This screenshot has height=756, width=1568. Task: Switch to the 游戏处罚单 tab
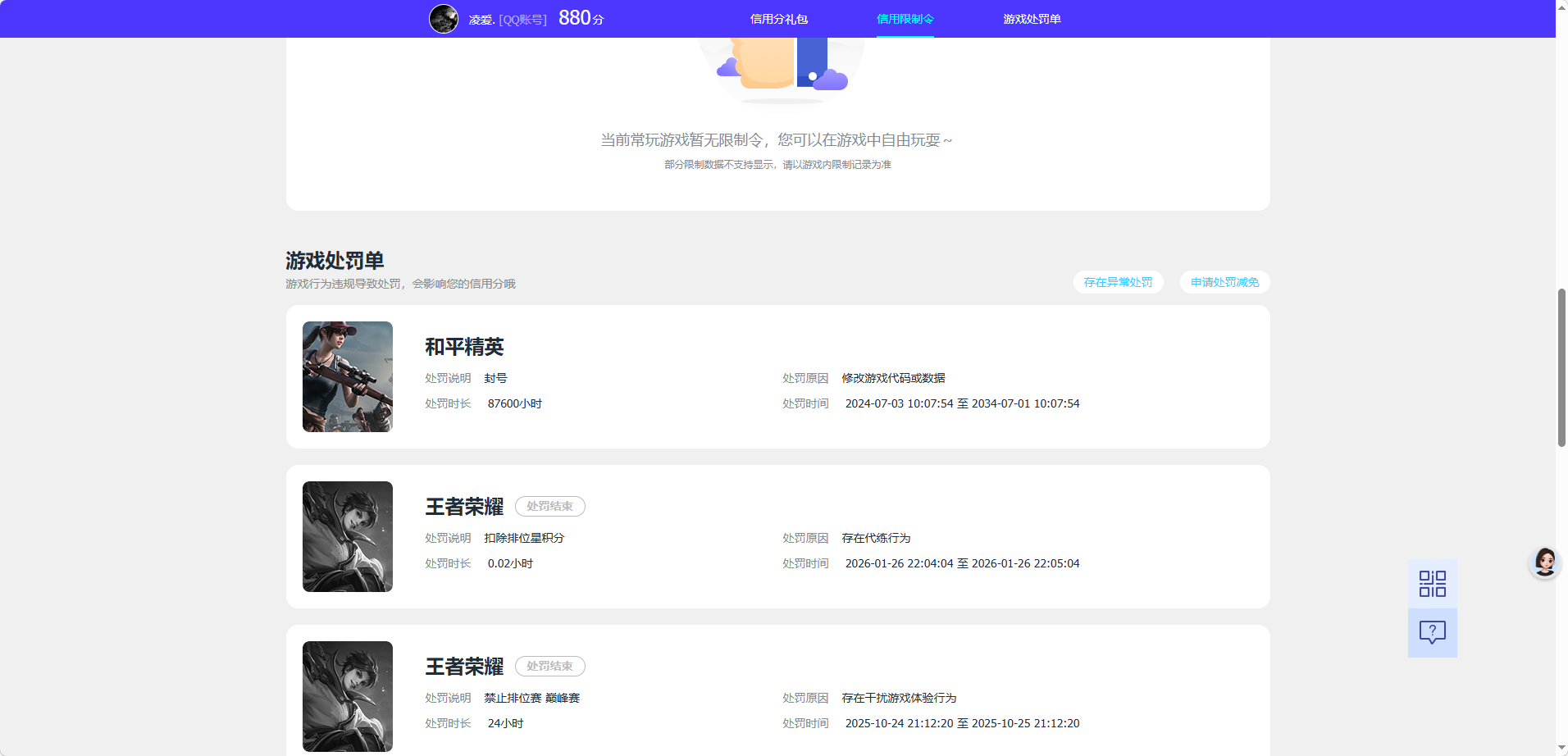[x=1031, y=18]
